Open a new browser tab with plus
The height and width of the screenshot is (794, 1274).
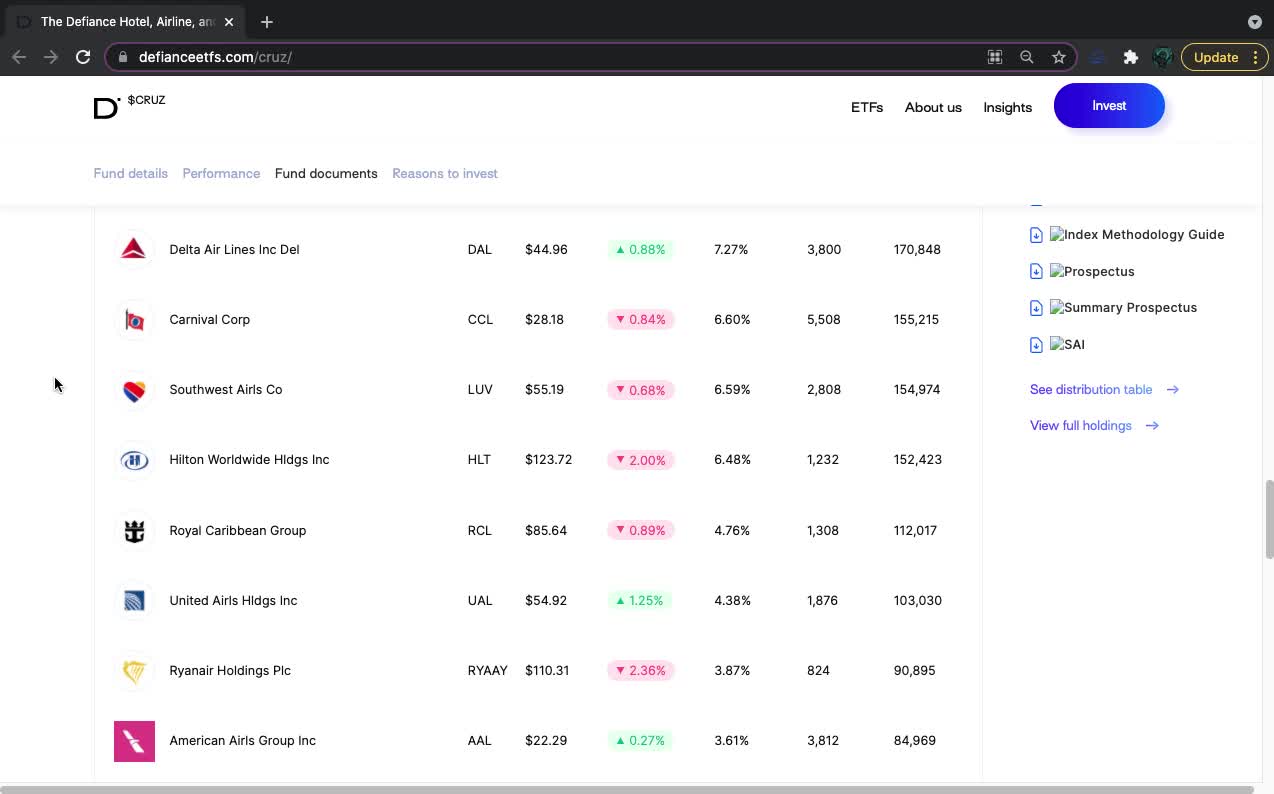(267, 22)
